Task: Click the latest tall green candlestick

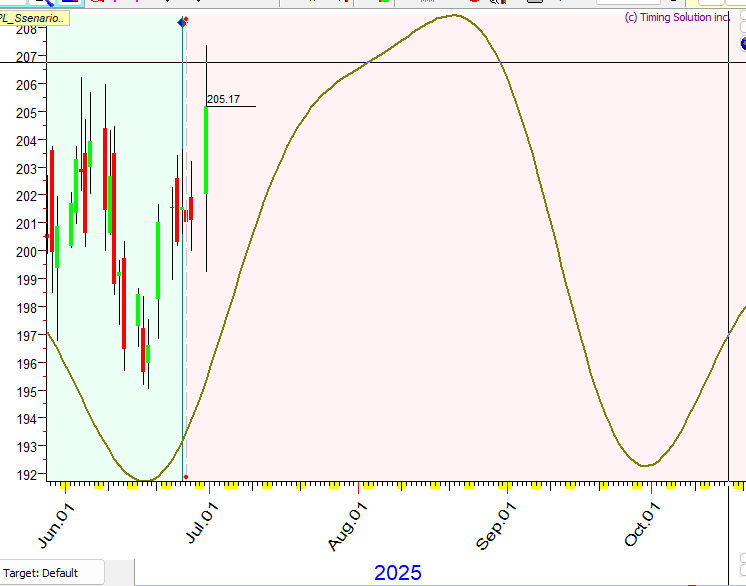Action: click(206, 150)
